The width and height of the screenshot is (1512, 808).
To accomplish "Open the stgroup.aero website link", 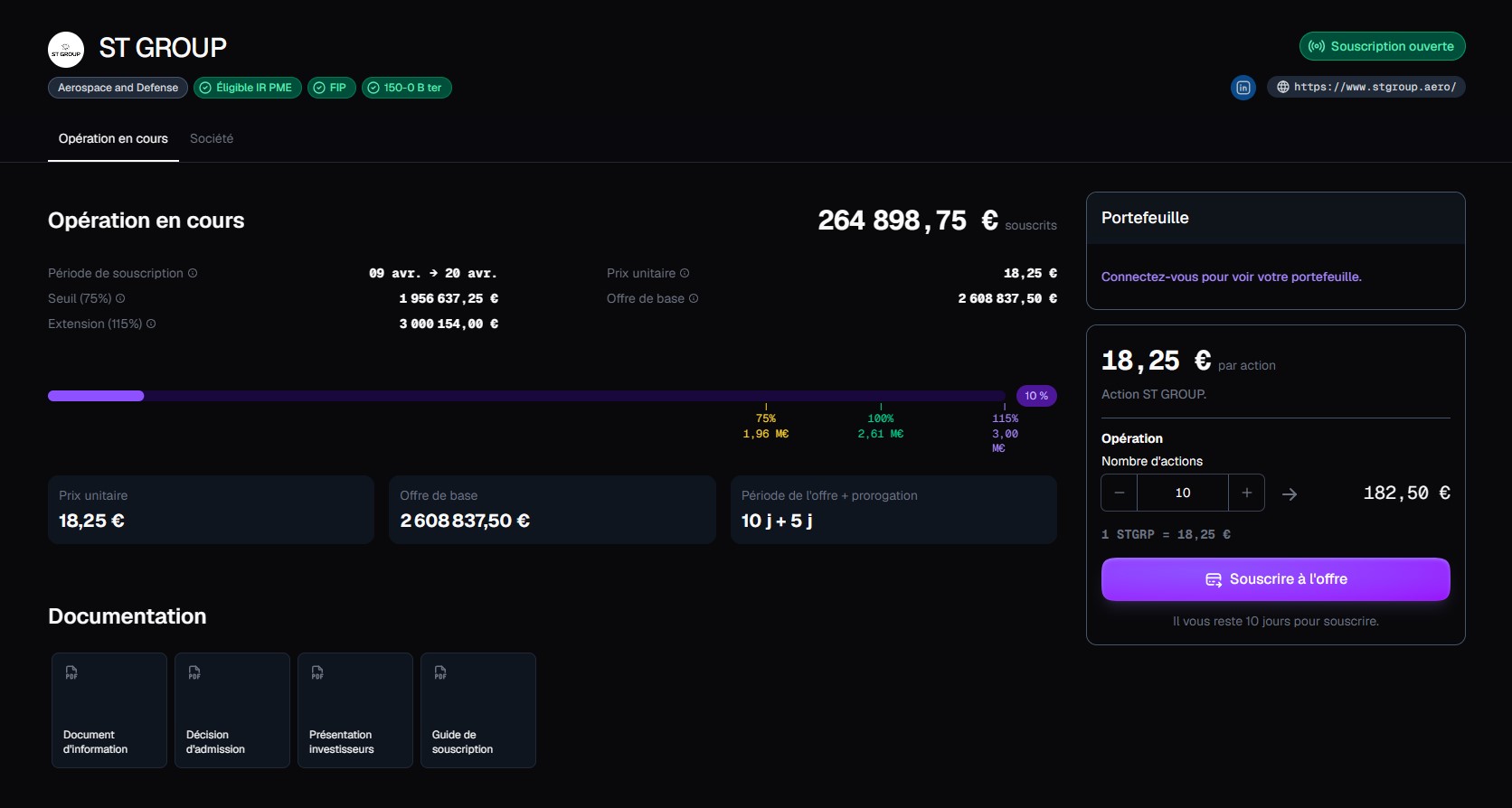I will click(x=1366, y=87).
